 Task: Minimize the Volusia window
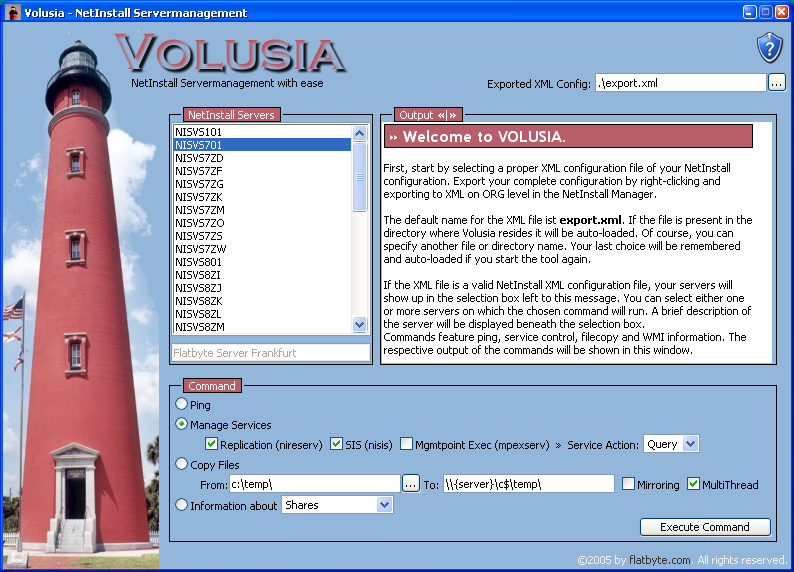coord(749,12)
